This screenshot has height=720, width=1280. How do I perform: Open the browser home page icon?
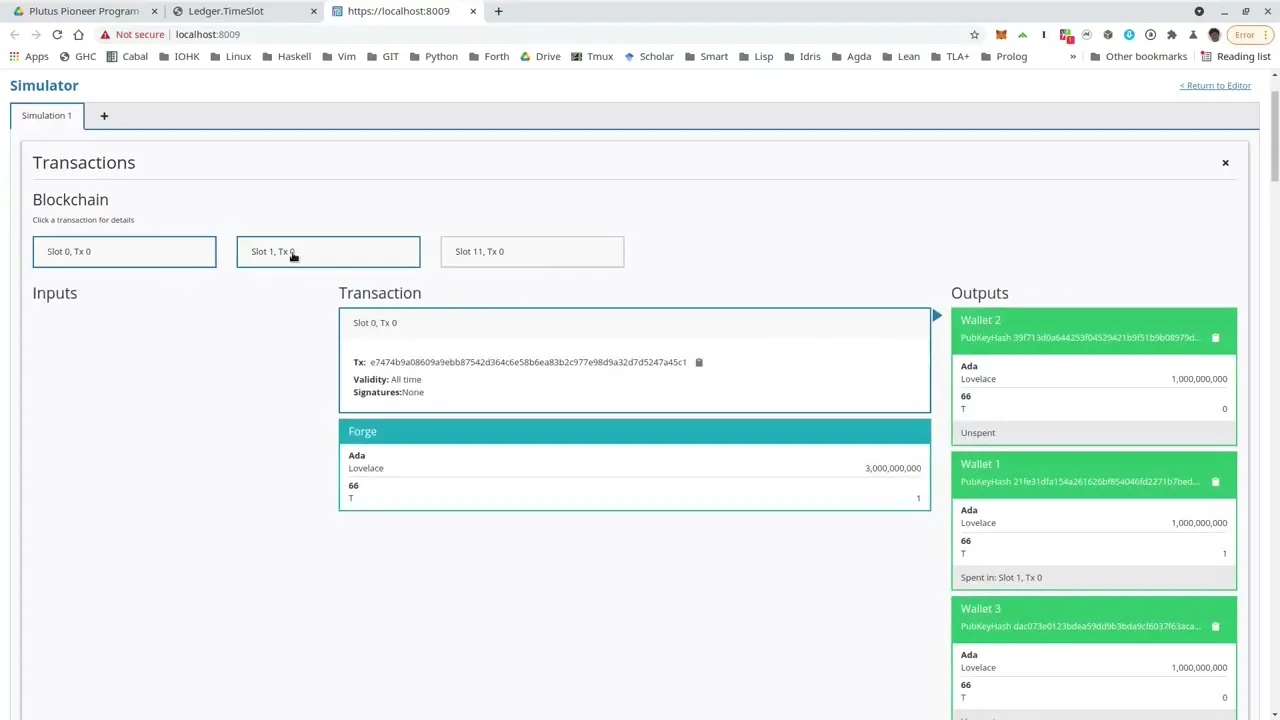(78, 34)
